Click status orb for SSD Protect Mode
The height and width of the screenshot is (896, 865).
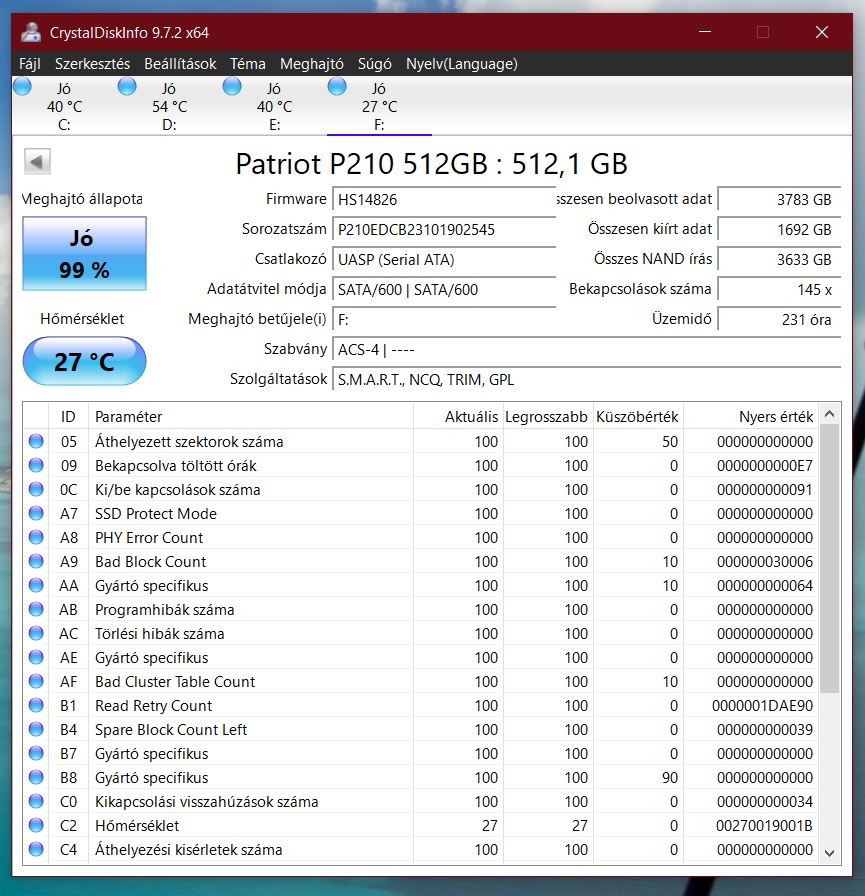pyautogui.click(x=37, y=514)
